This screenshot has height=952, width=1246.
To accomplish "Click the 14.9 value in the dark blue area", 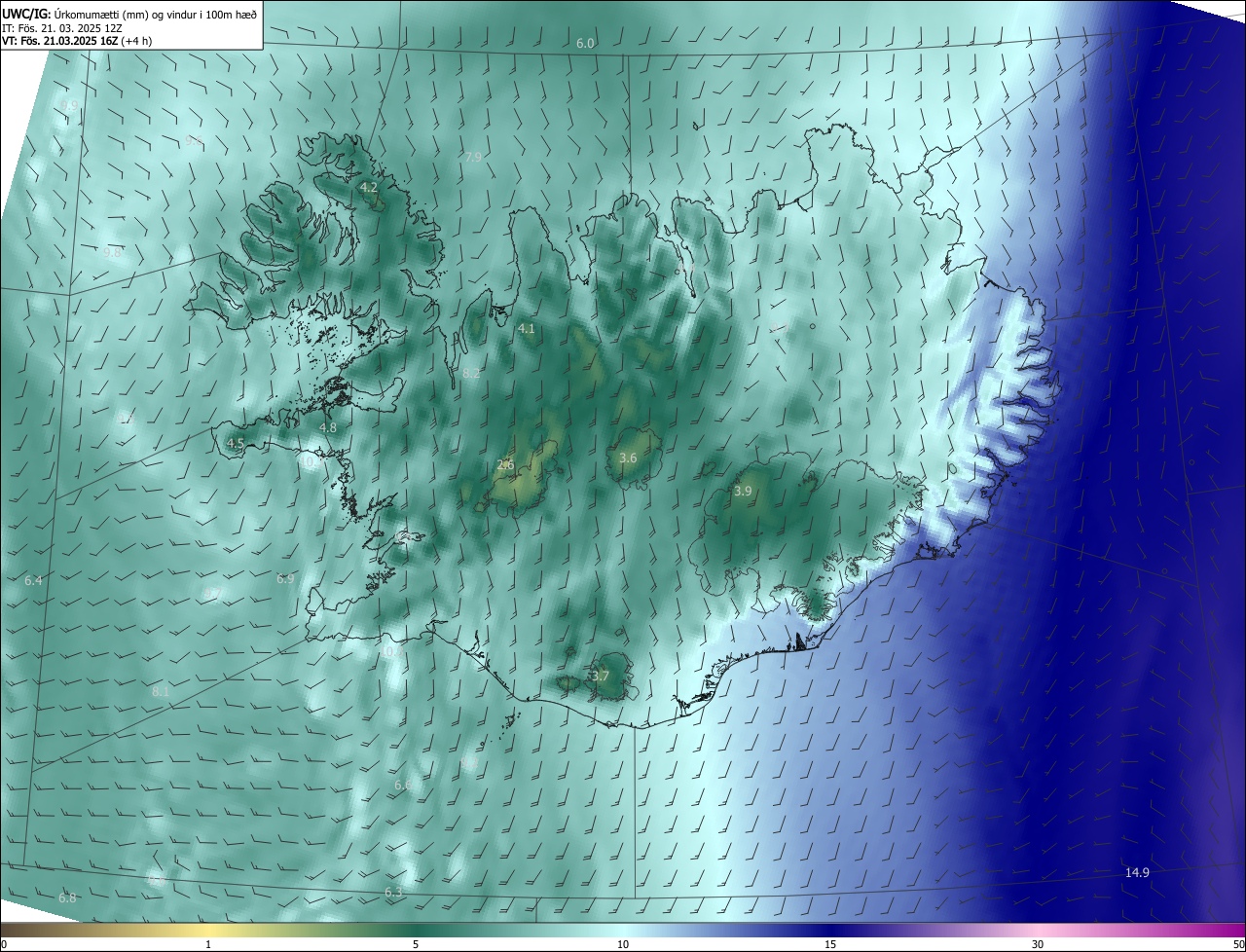I will pyautogui.click(x=1137, y=872).
